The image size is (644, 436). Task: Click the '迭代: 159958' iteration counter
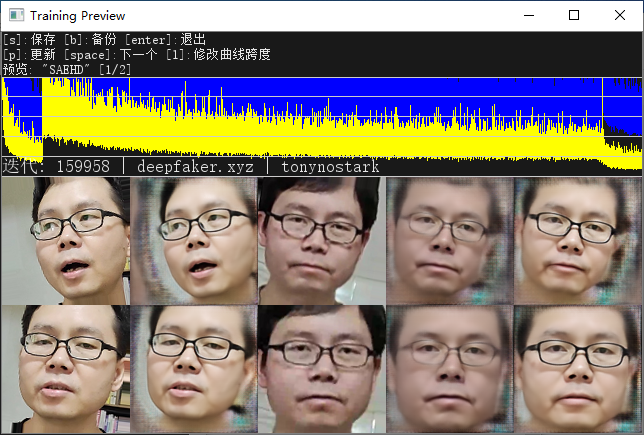click(56, 167)
